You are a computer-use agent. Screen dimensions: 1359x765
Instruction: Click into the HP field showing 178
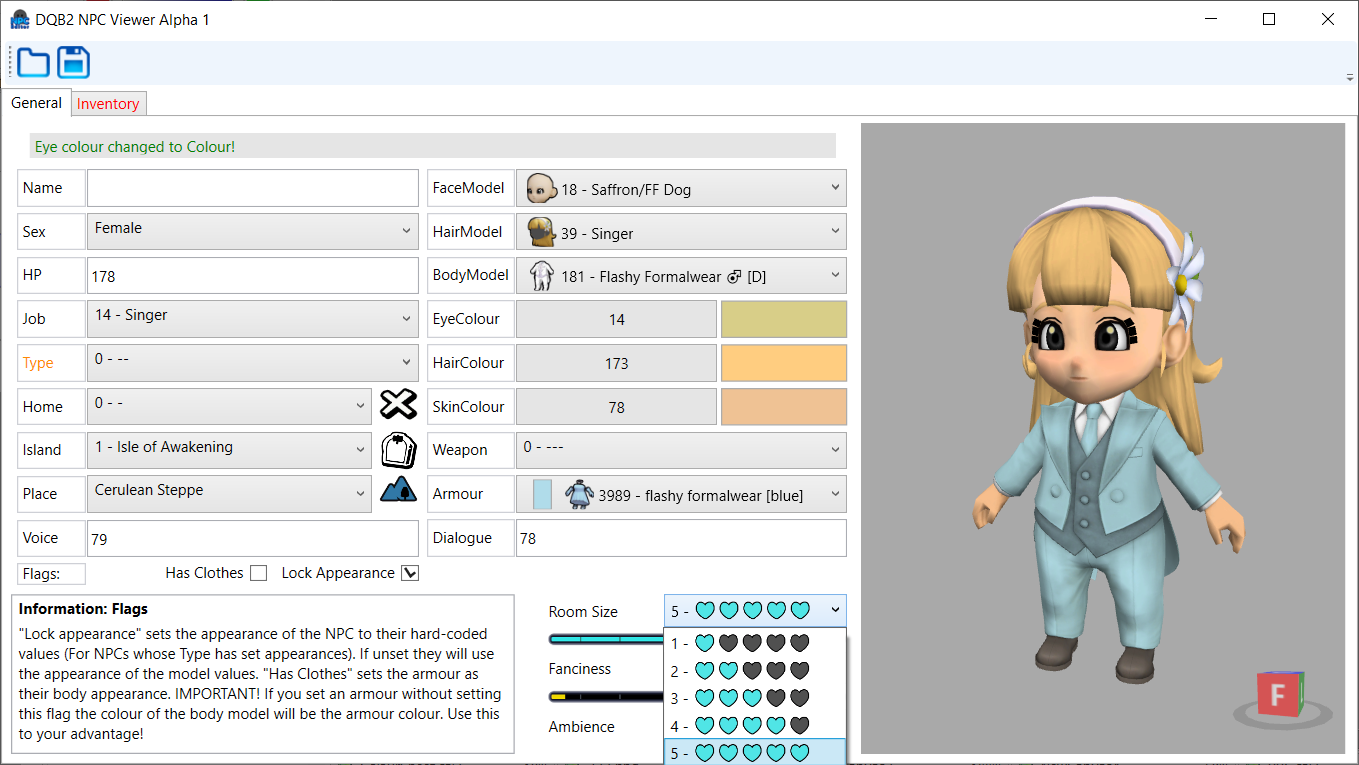point(253,275)
